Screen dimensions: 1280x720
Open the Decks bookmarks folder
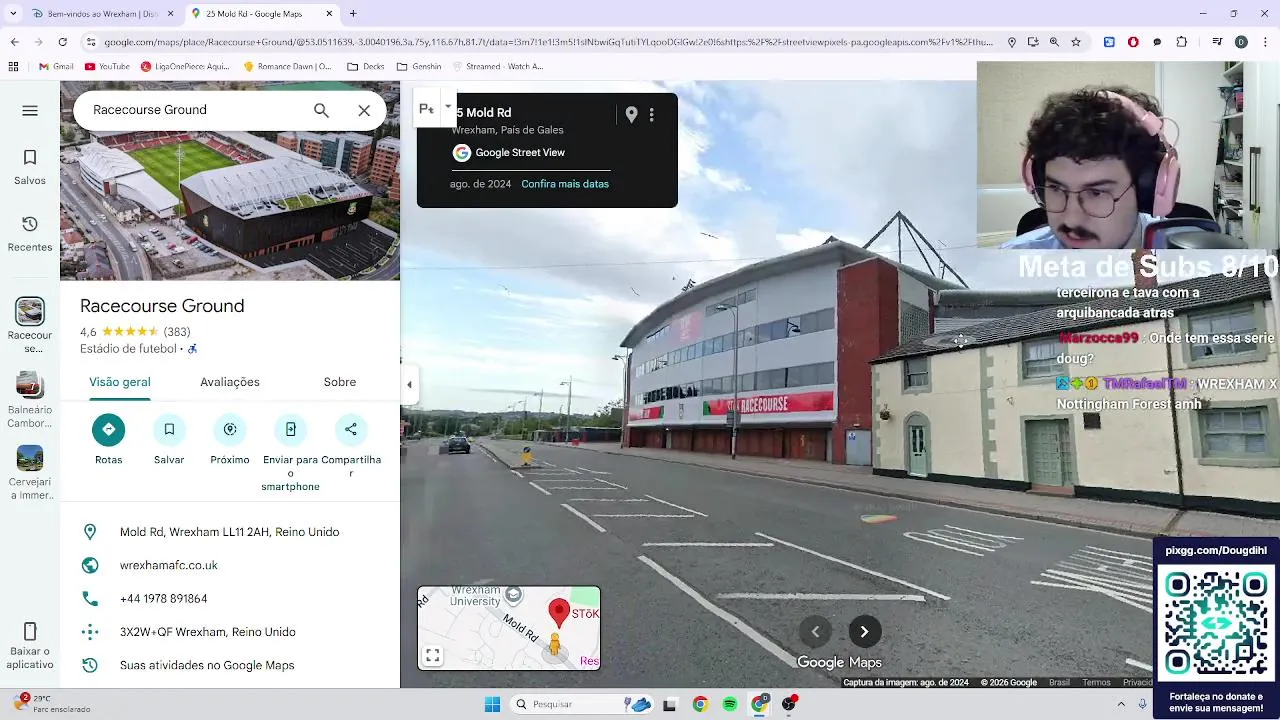pos(366,67)
